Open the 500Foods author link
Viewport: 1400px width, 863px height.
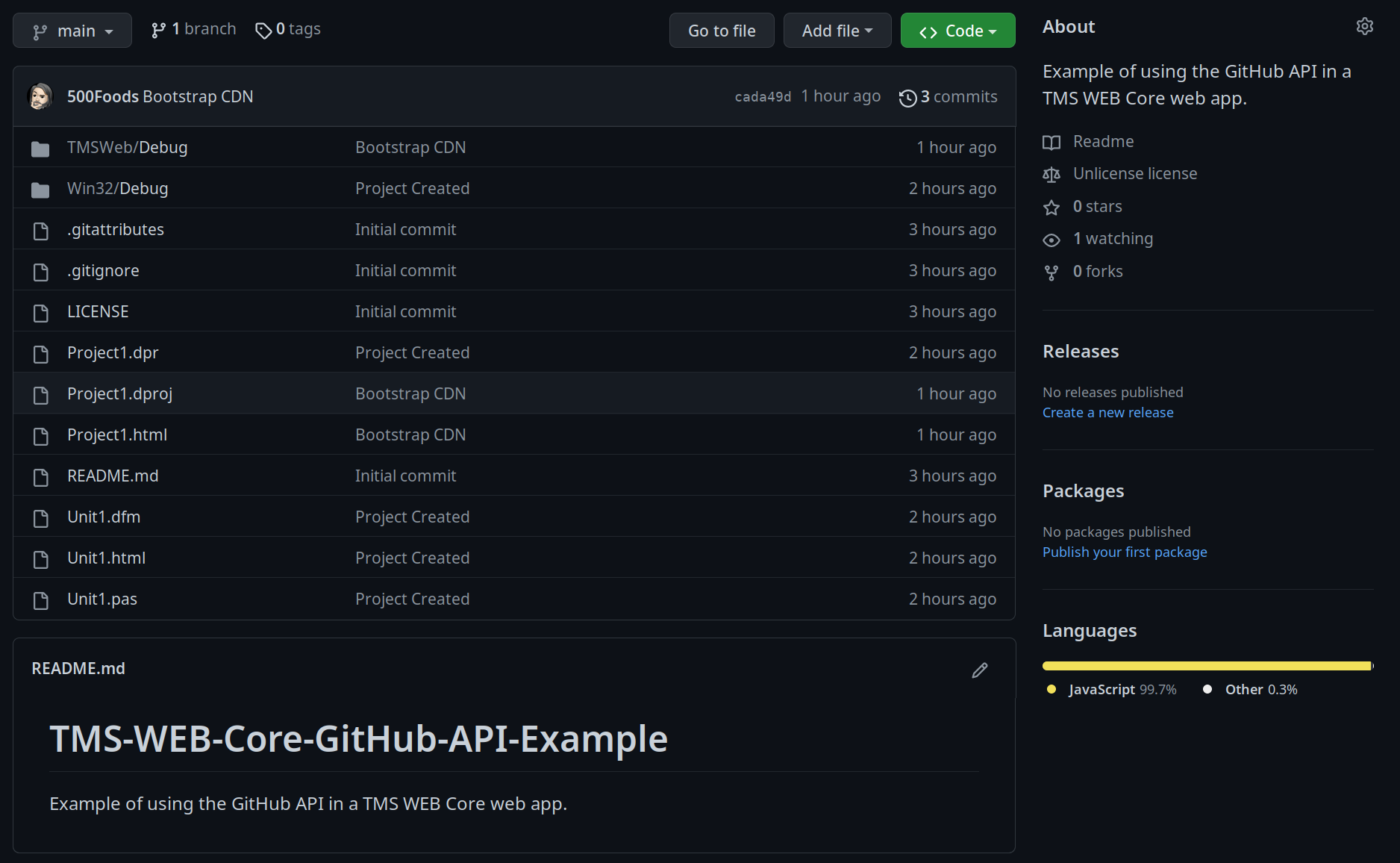coord(103,96)
